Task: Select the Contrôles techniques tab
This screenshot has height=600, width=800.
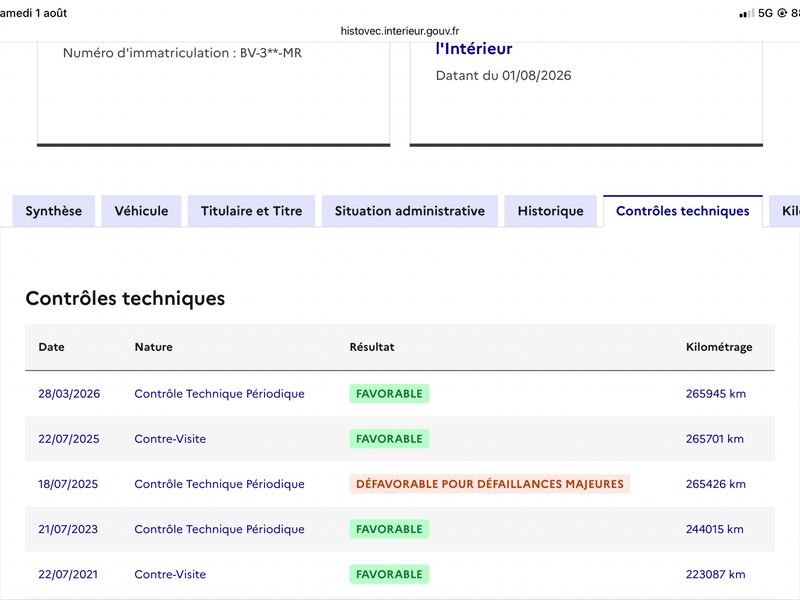Action: [x=683, y=211]
